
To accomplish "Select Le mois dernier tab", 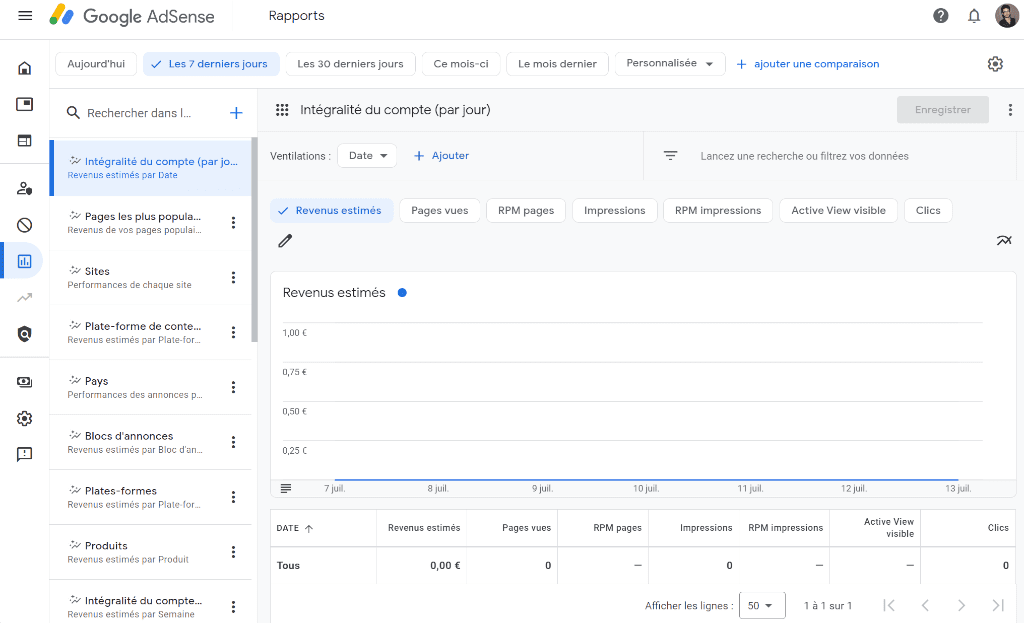I will coord(557,64).
